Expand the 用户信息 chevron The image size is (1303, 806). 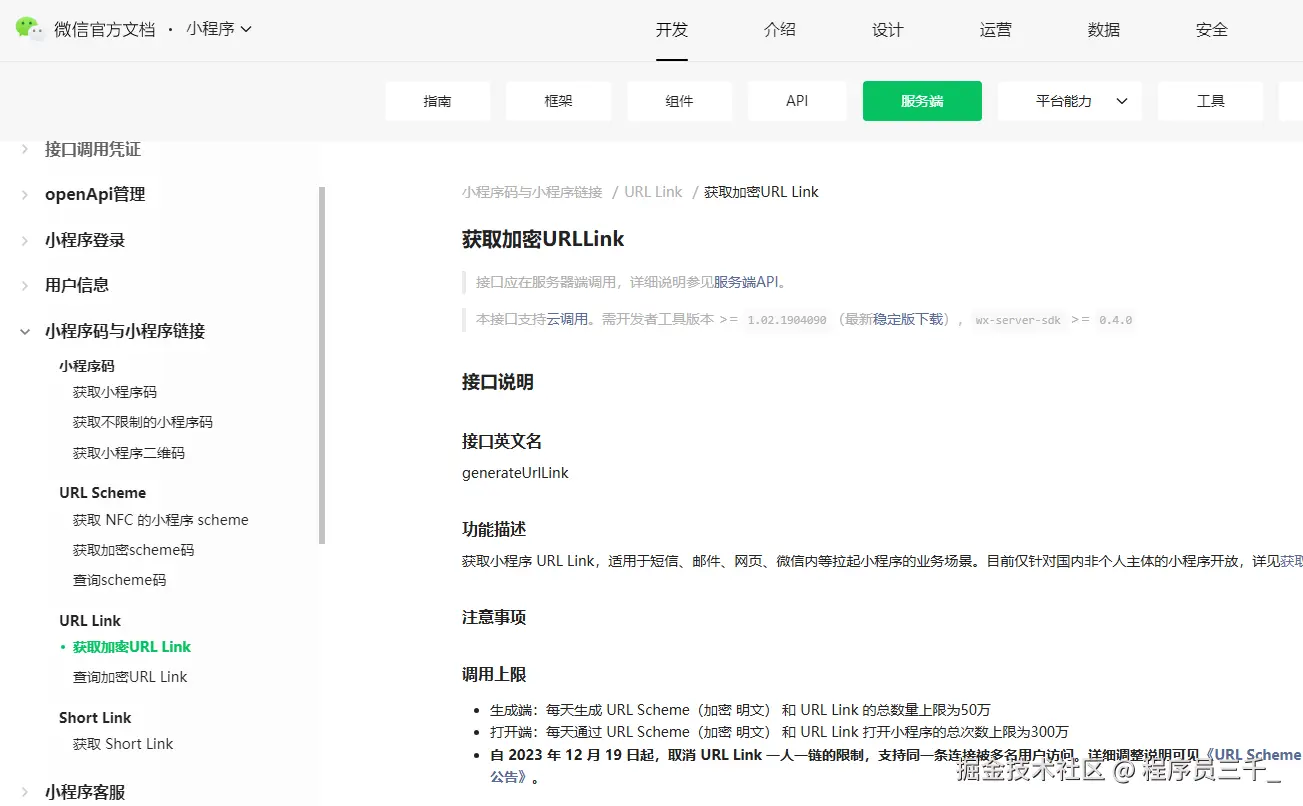25,286
